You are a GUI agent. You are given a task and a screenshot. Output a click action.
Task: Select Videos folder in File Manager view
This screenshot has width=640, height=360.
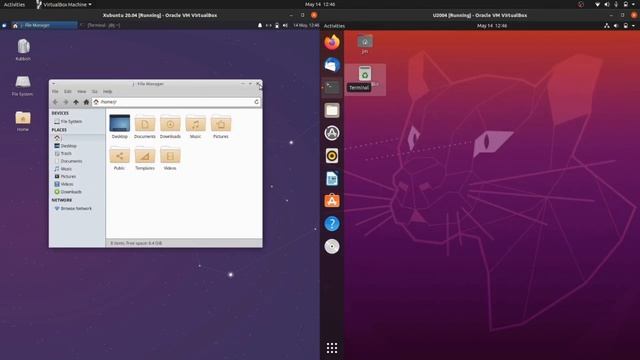(170, 158)
